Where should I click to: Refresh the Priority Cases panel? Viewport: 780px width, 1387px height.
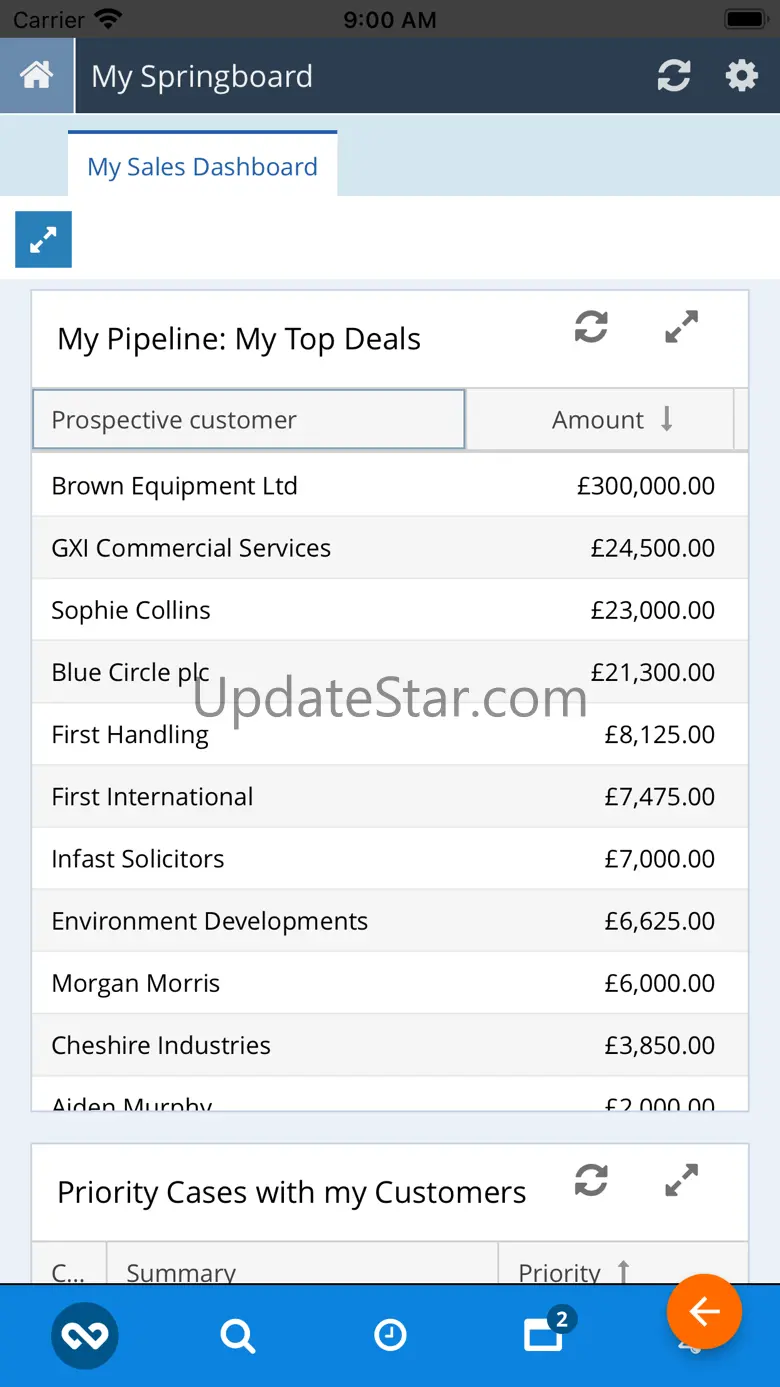591,1181
